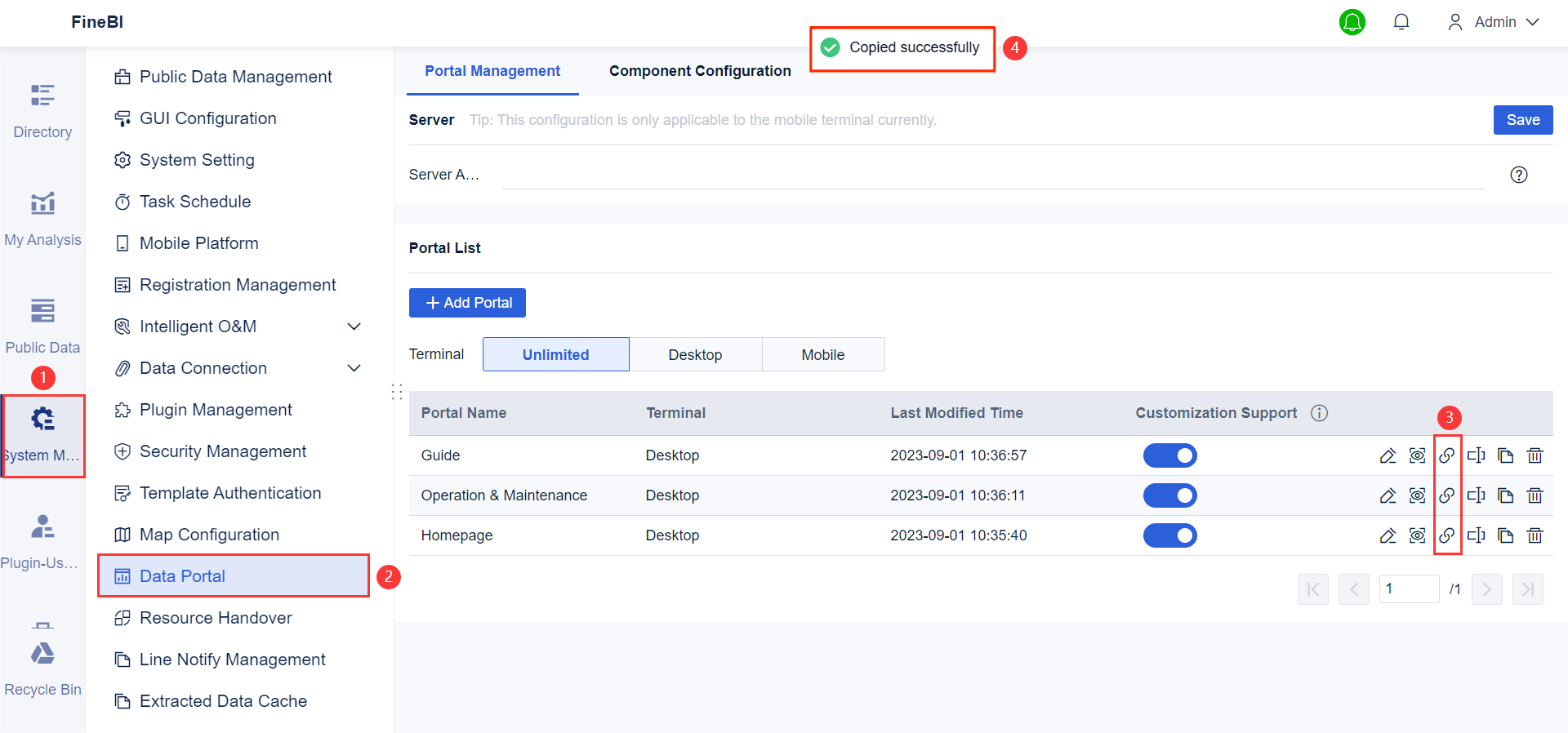Delete the Homepage portal
Screen dimensions: 1568x733
pos(1535,535)
